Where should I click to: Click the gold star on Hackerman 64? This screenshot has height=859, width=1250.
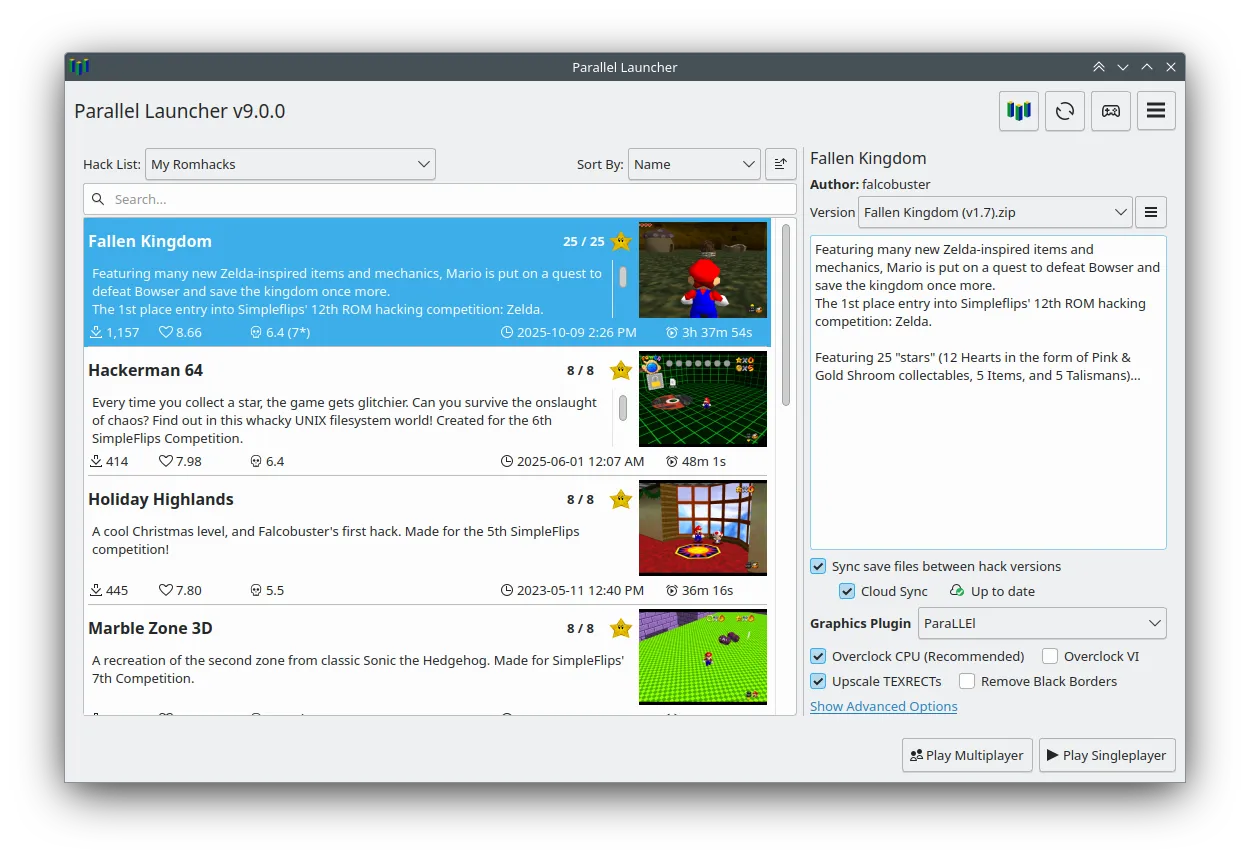point(621,370)
